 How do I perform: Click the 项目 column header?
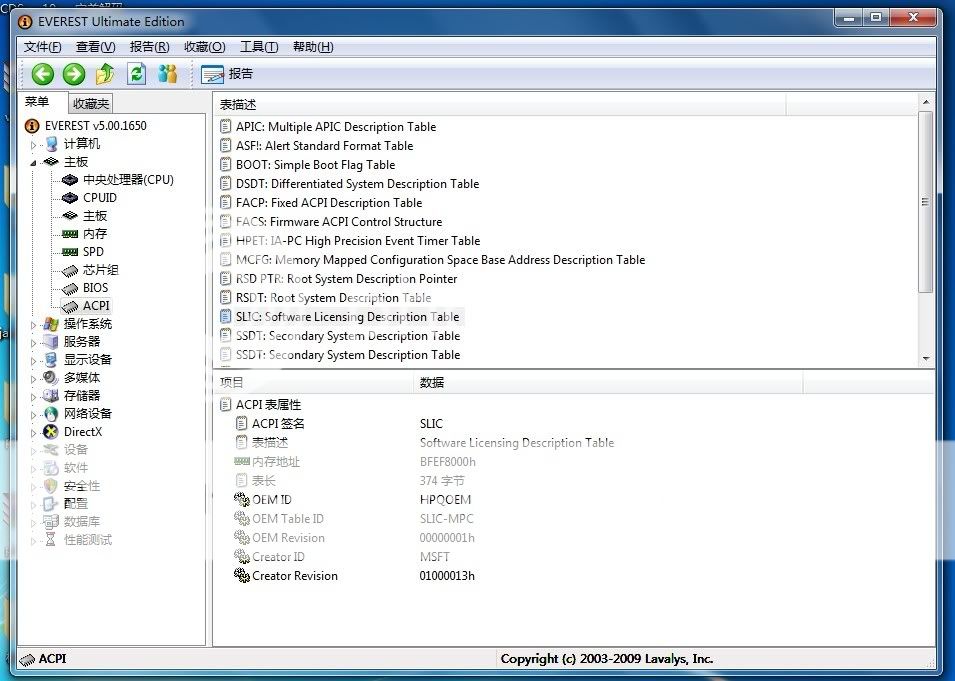coord(314,383)
